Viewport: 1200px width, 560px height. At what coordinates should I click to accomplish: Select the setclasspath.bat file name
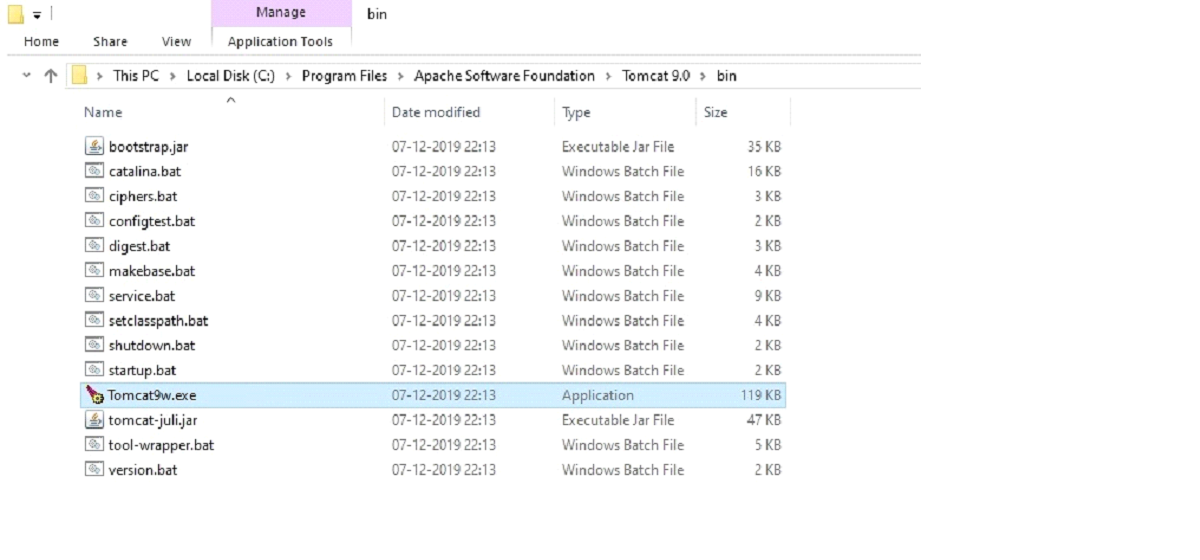pyautogui.click(x=158, y=321)
